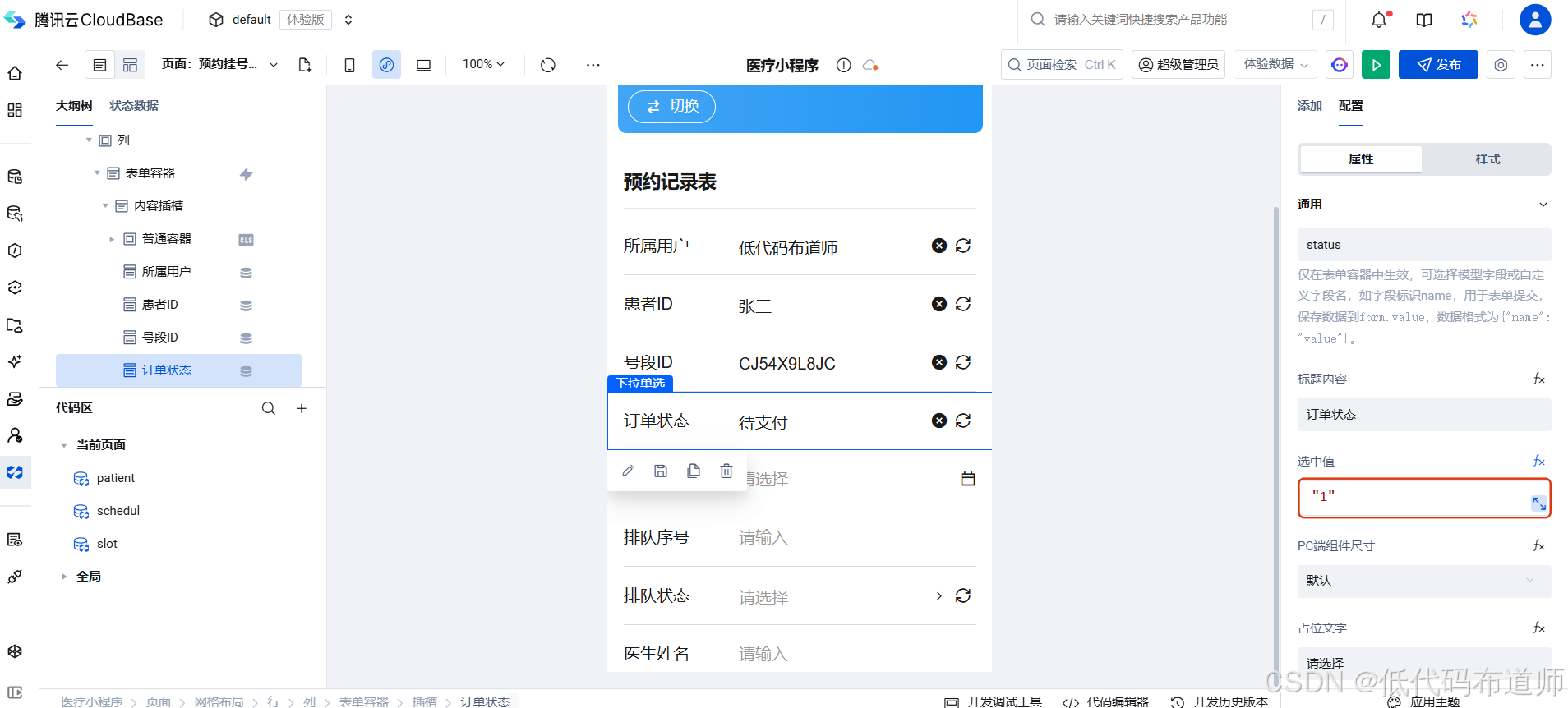Viewport: 1568px width, 708px height.
Task: Expand the 普通容器 tree node
Action: (112, 239)
